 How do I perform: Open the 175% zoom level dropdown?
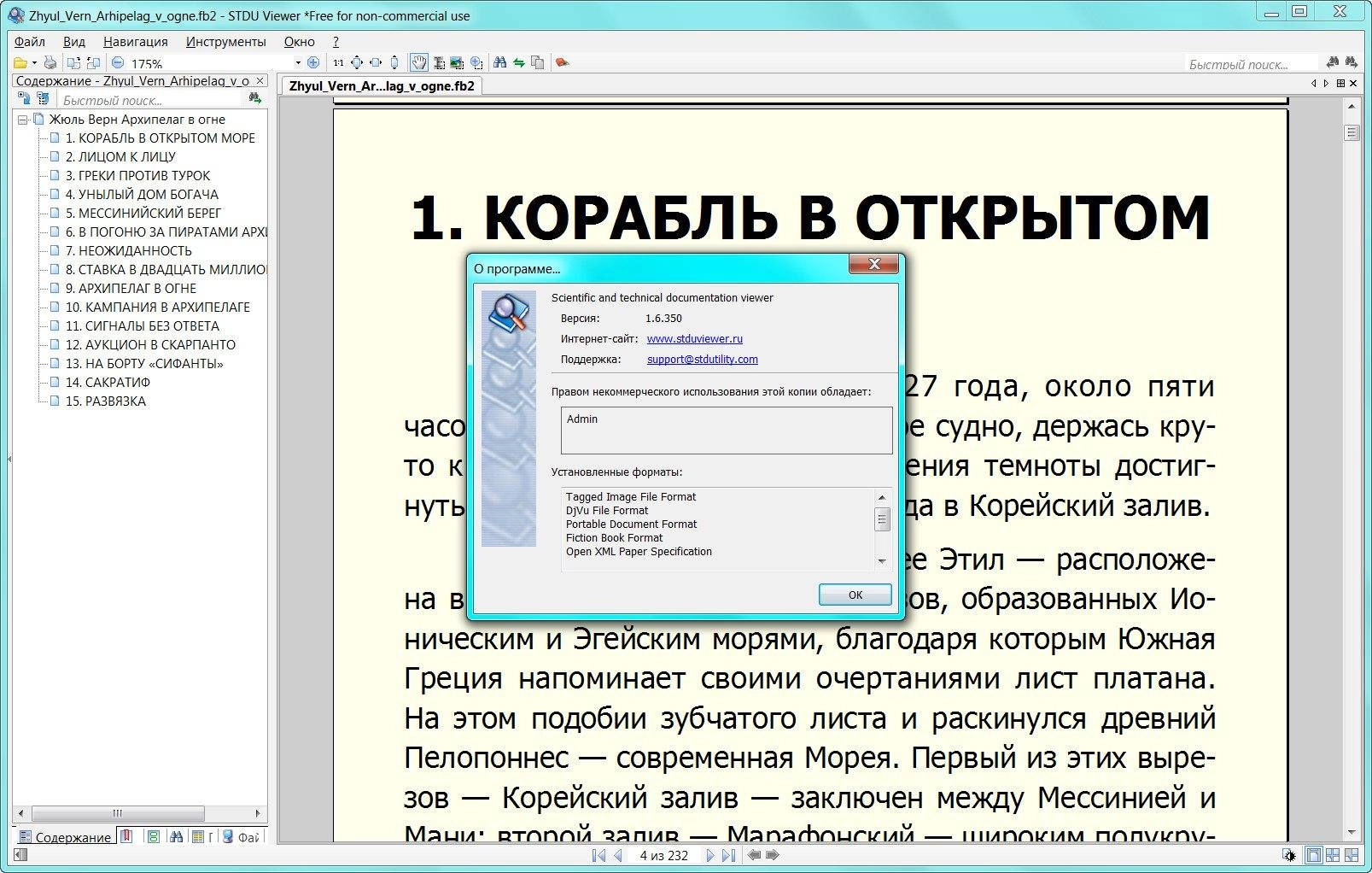298,62
